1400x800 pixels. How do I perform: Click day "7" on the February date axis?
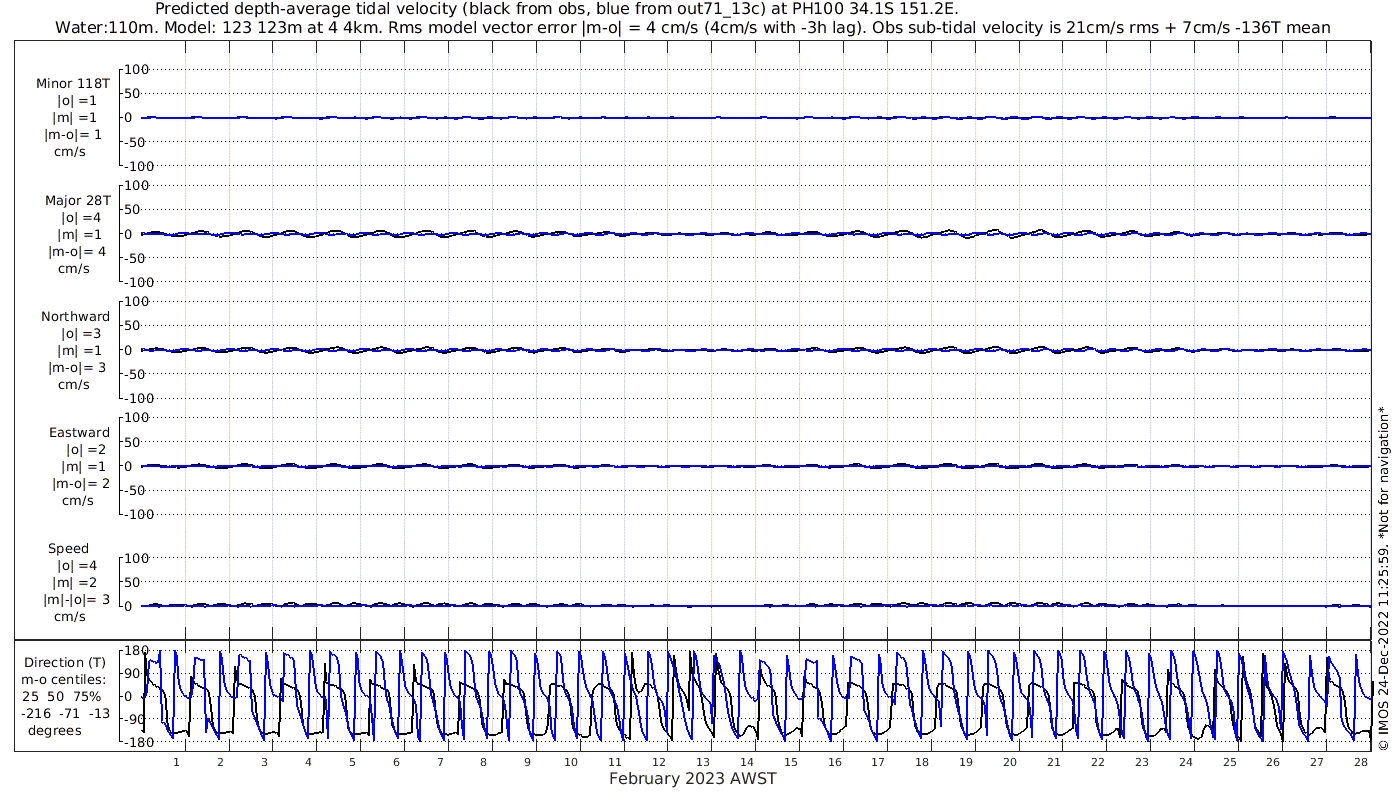[440, 762]
